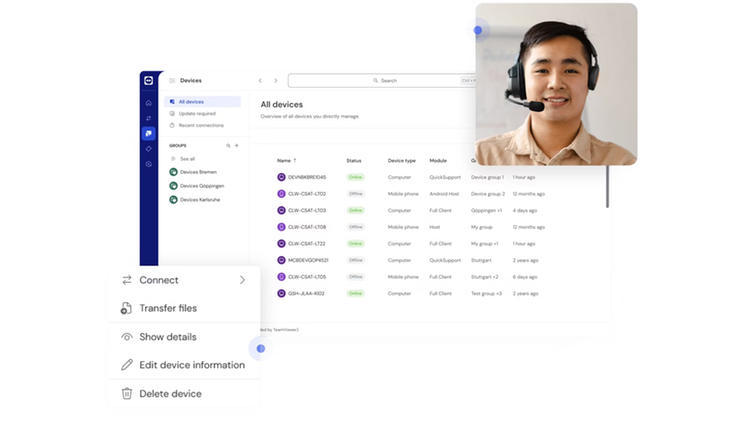
Task: Open the Devices Göppingen group
Action: [202, 186]
